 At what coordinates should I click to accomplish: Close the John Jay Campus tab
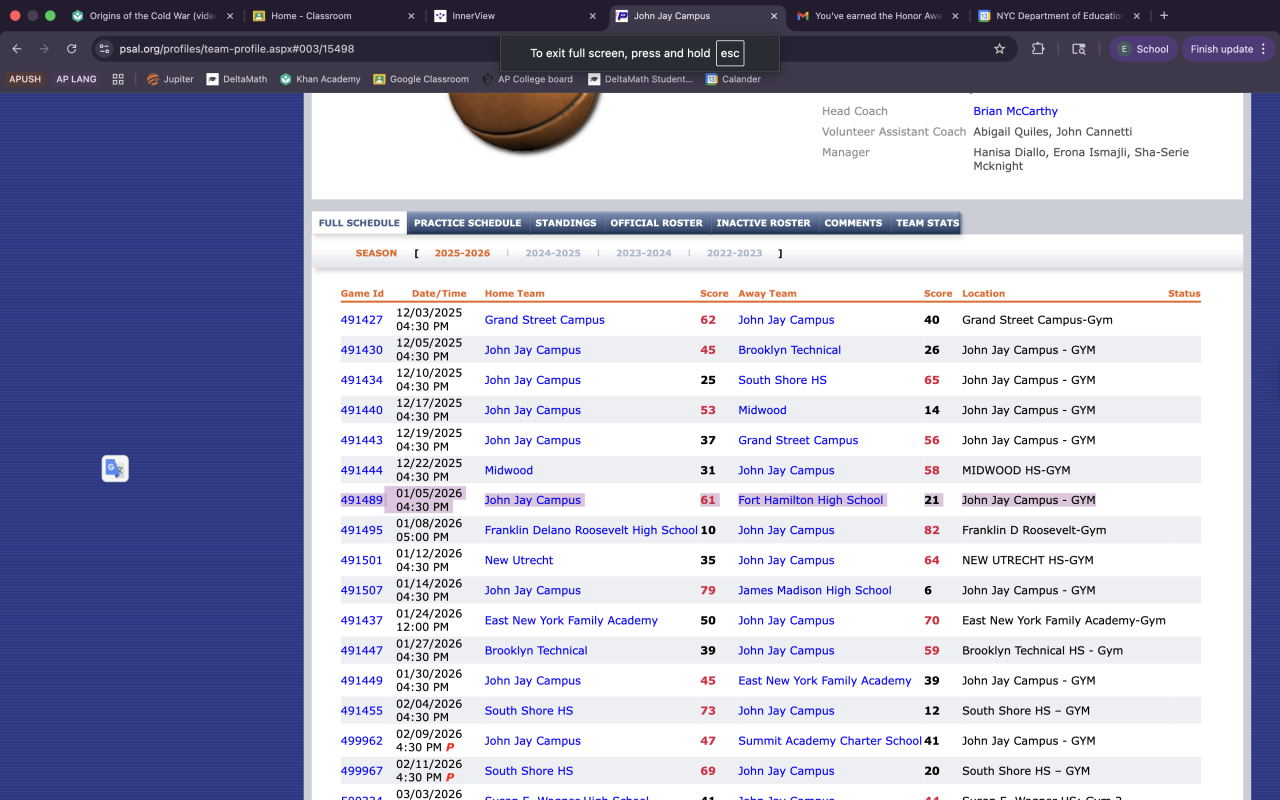[773, 16]
